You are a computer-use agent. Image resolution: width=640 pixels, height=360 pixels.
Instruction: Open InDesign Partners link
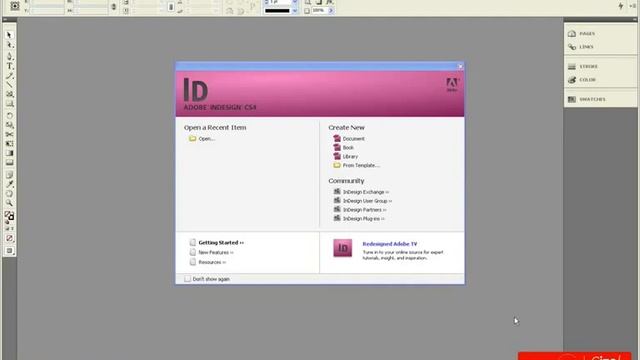tap(360, 210)
